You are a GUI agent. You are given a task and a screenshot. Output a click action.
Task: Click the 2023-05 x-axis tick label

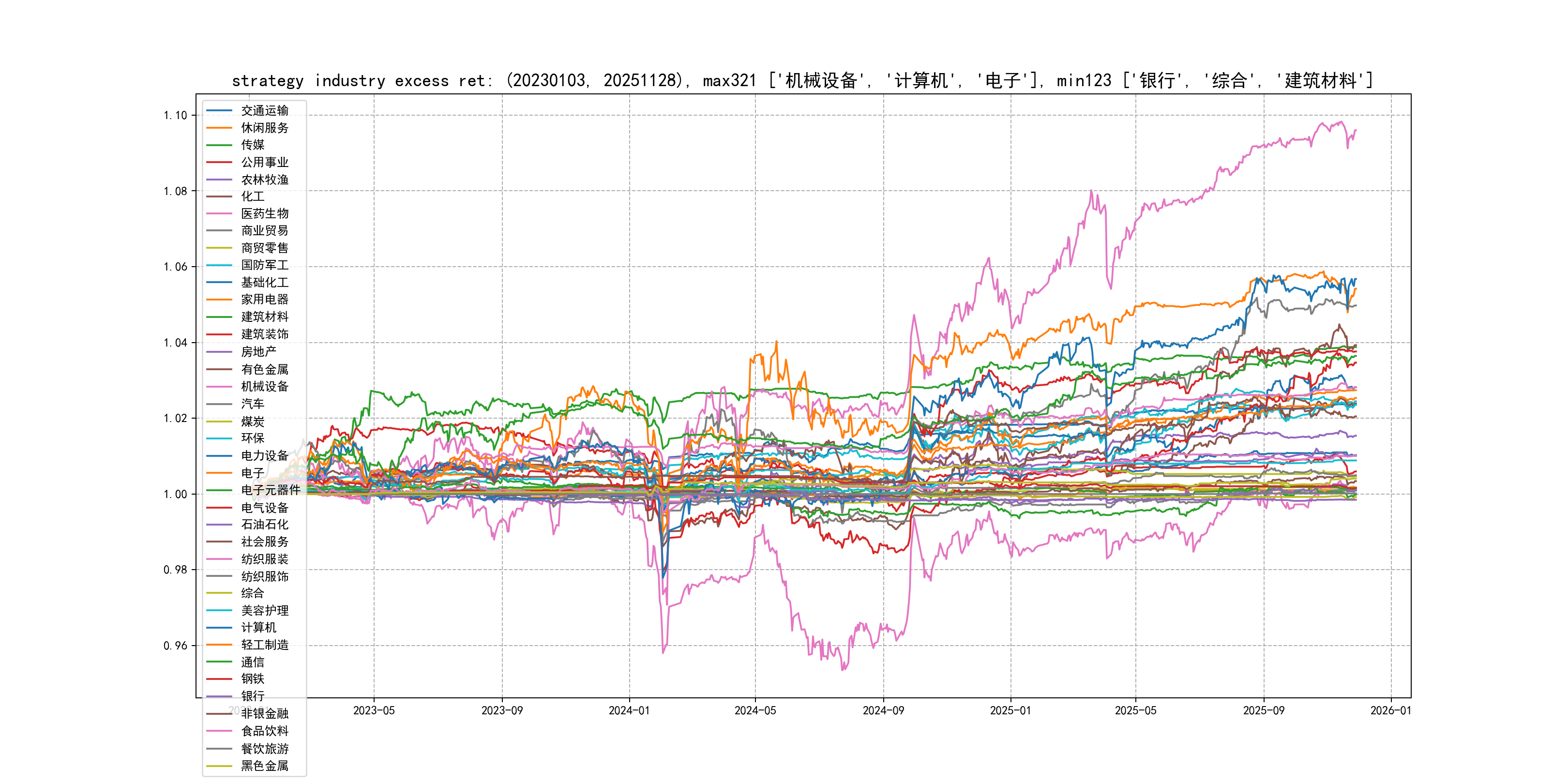pyautogui.click(x=374, y=710)
